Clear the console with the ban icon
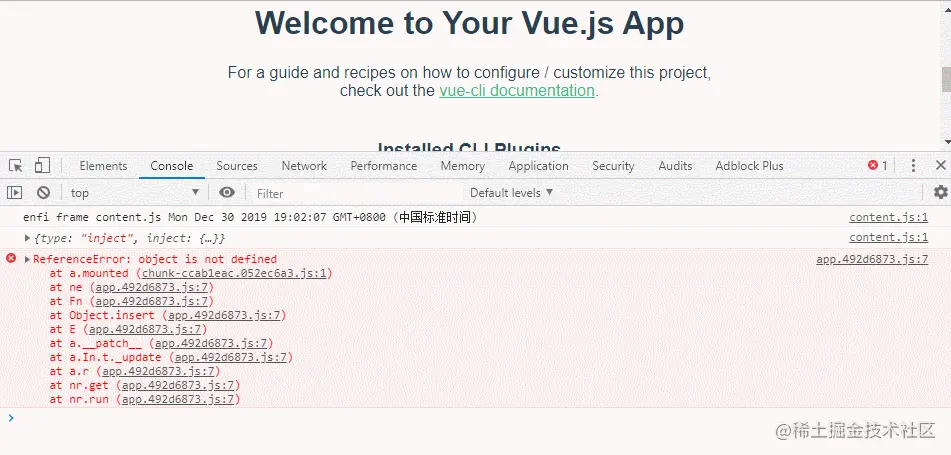This screenshot has height=455, width=951. tap(43, 193)
